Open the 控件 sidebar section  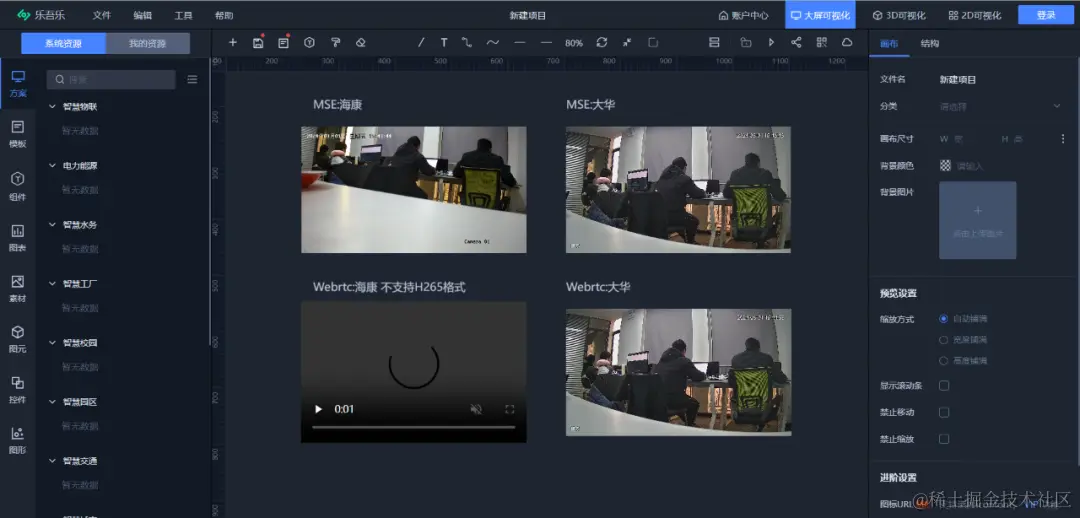18,390
